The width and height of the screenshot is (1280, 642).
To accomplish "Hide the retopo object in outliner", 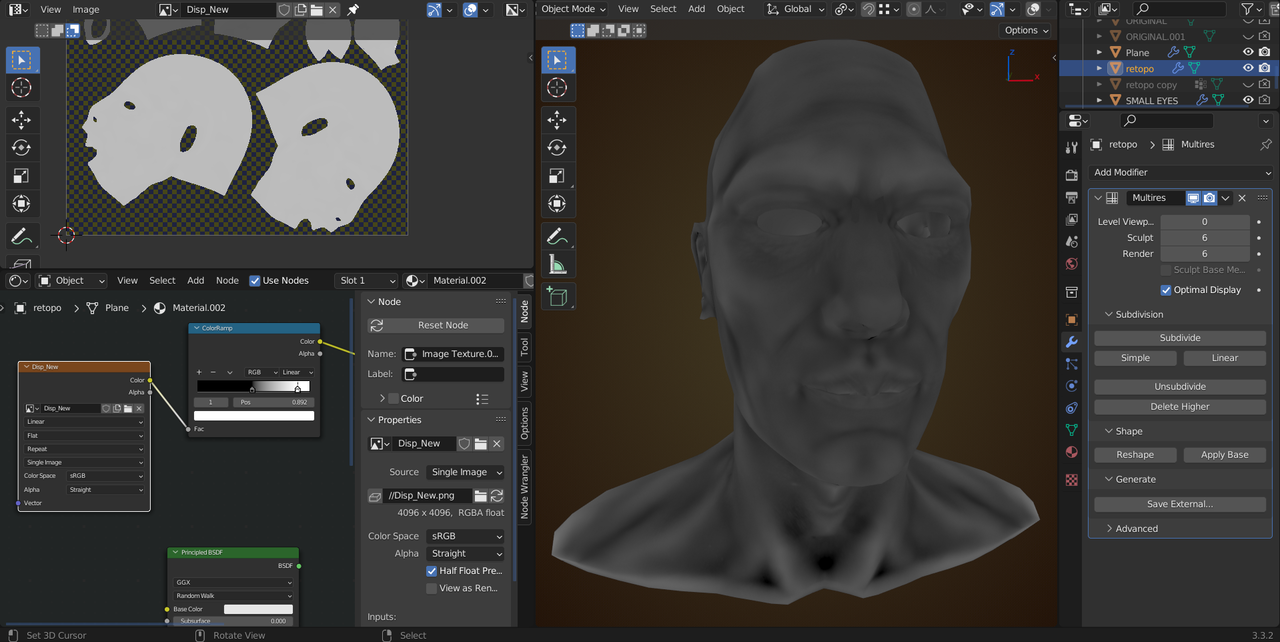I will pos(1248,68).
